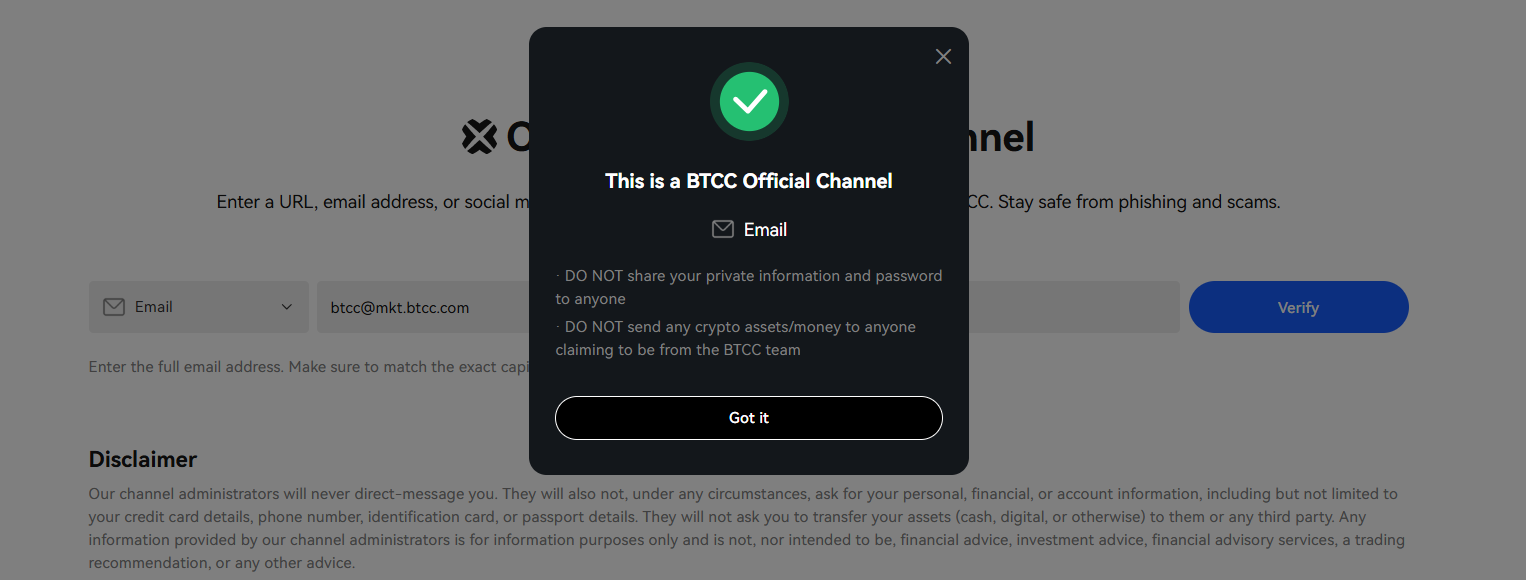Click the 'This is a BTCC Official Channel' title
Viewport: 1526px width, 580px height.
[x=749, y=181]
